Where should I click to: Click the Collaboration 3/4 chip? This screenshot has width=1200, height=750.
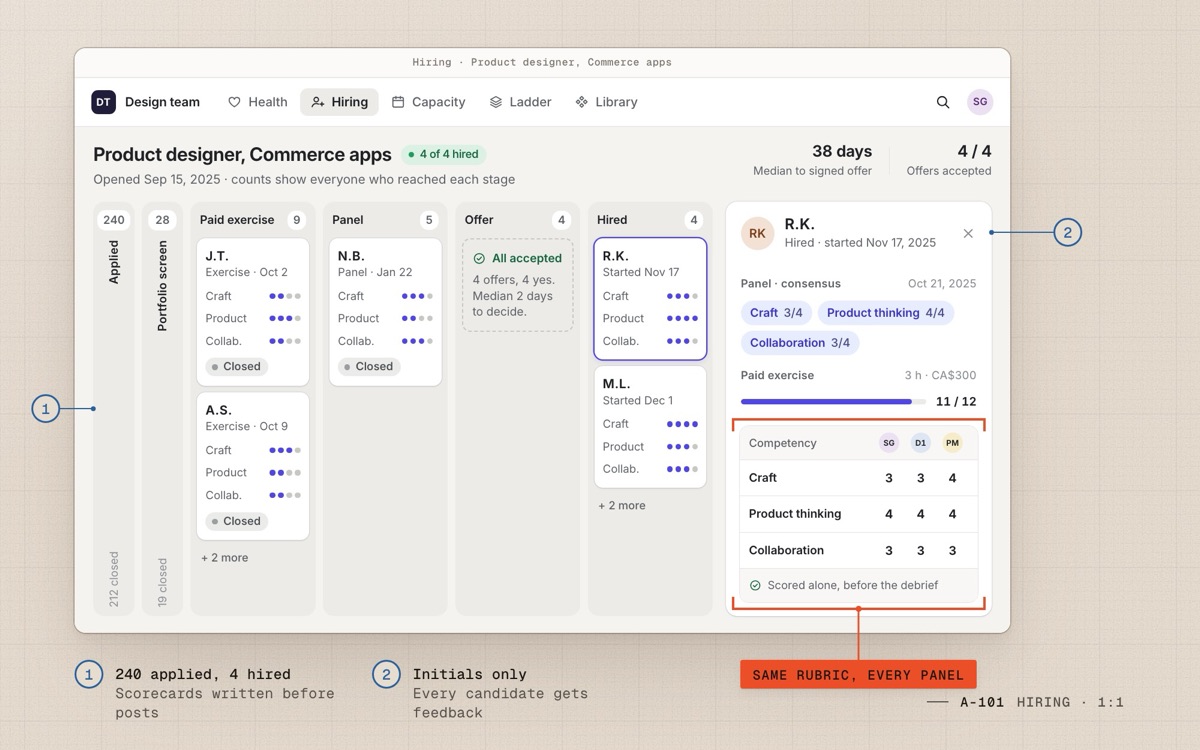pyautogui.click(x=800, y=343)
